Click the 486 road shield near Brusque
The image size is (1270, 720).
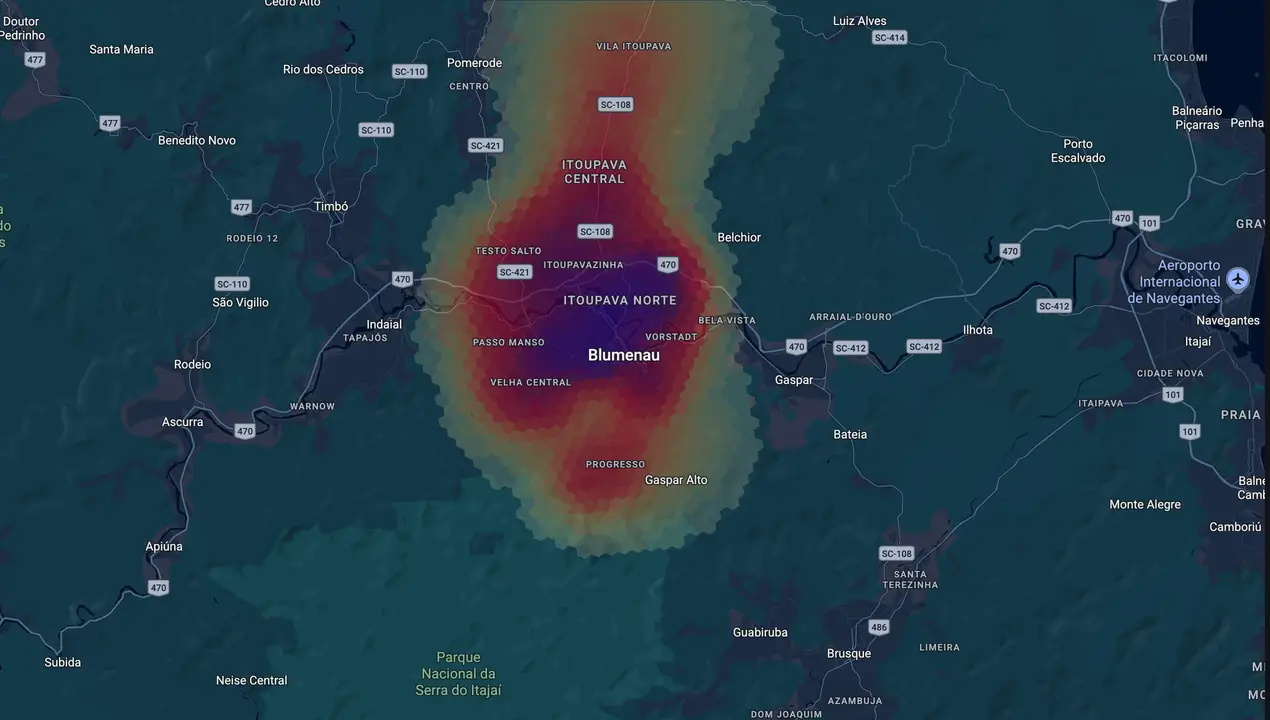pyautogui.click(x=878, y=627)
